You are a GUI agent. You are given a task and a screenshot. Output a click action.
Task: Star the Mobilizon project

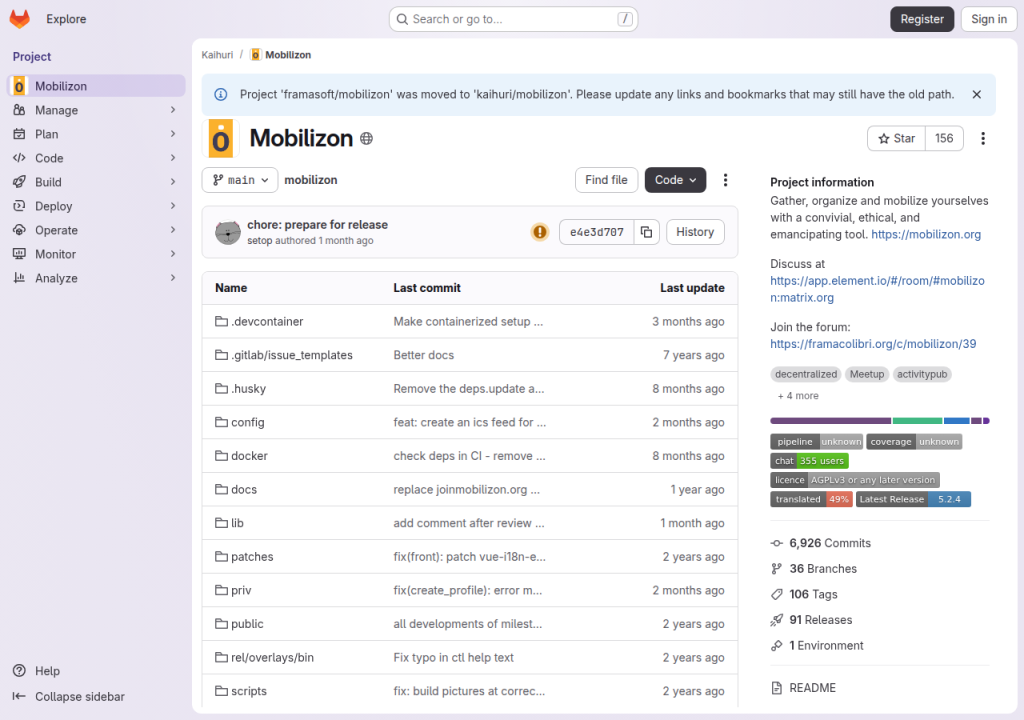pyautogui.click(x=897, y=139)
